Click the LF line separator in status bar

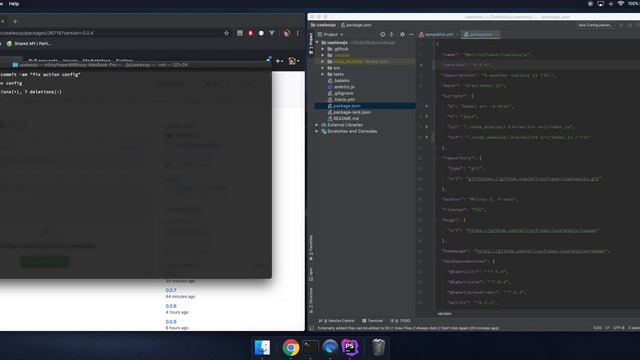[607, 328]
